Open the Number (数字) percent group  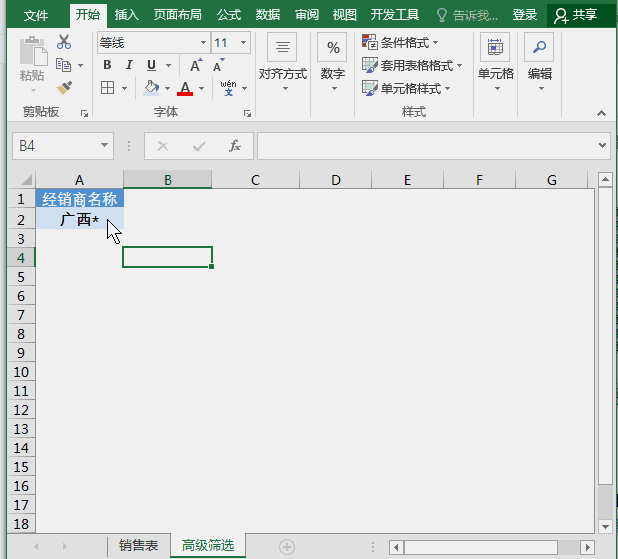[332, 63]
